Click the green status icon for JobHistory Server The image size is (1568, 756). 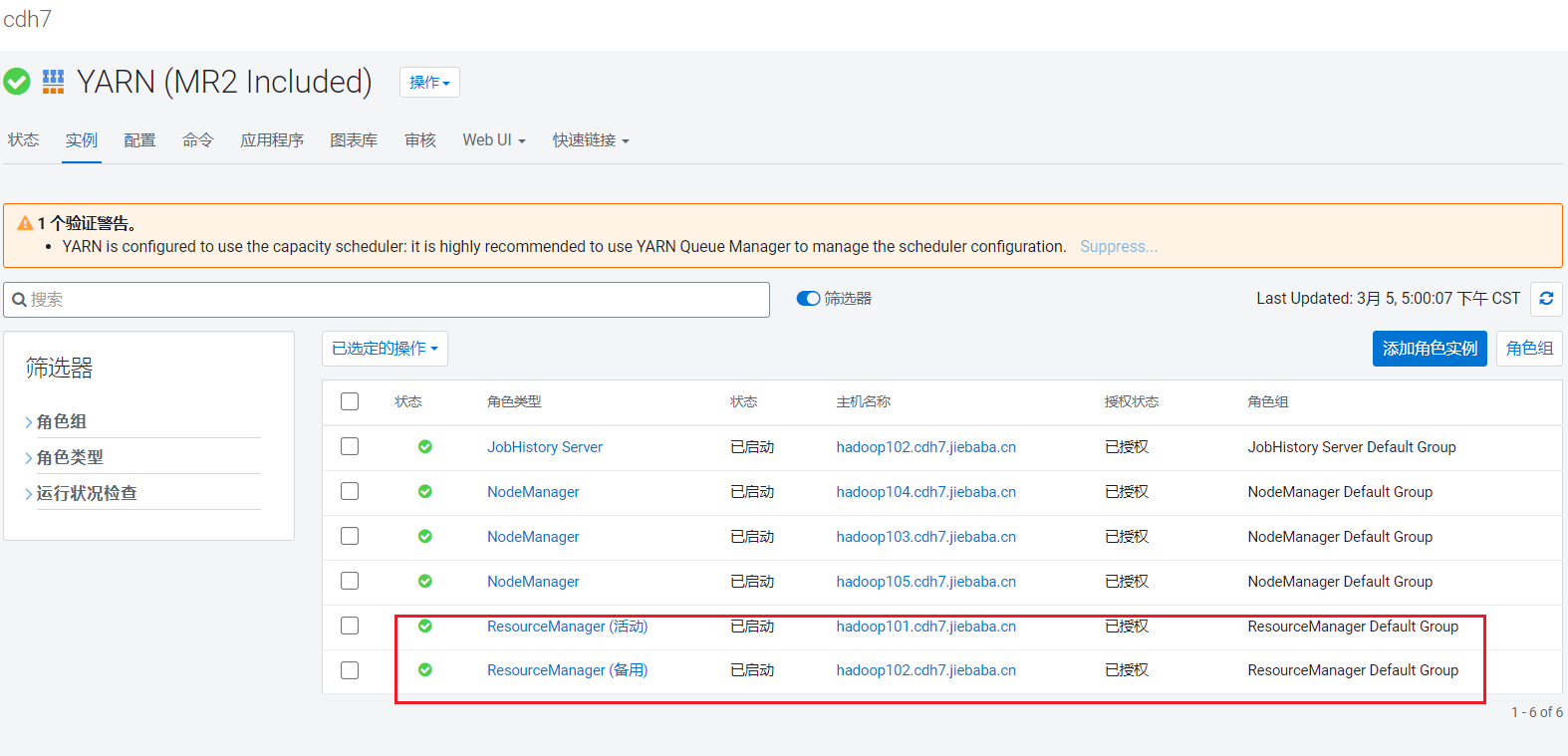(x=425, y=447)
